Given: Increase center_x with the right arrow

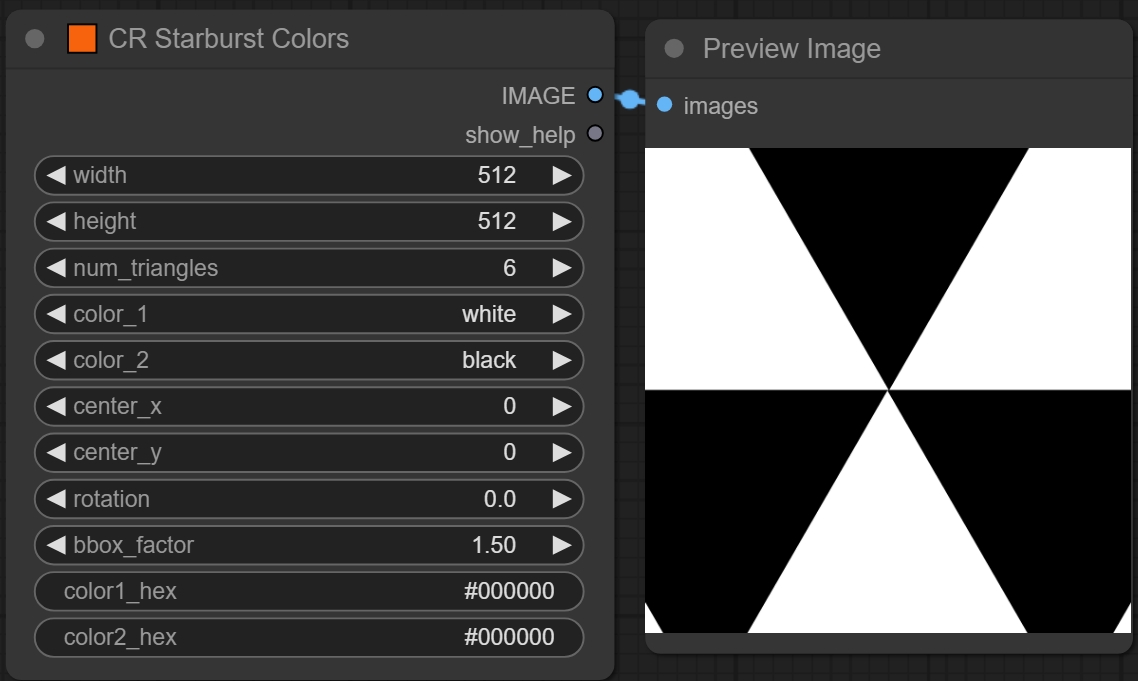Looking at the screenshot, I should (x=561, y=406).
